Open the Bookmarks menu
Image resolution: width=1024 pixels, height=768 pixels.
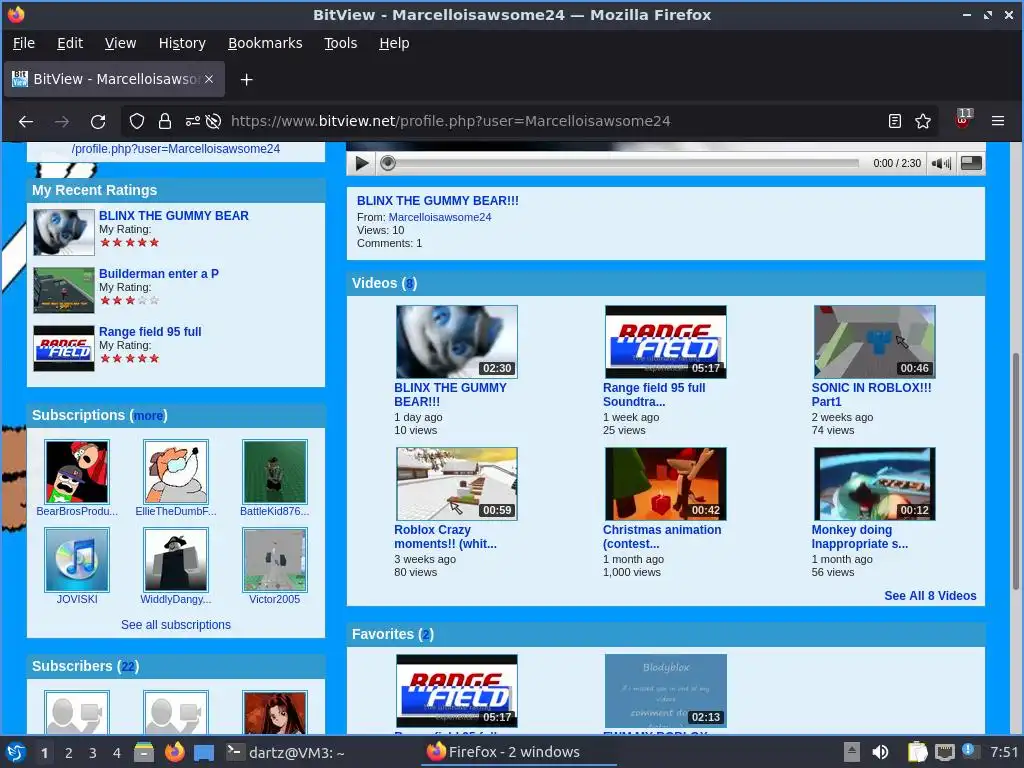click(264, 43)
